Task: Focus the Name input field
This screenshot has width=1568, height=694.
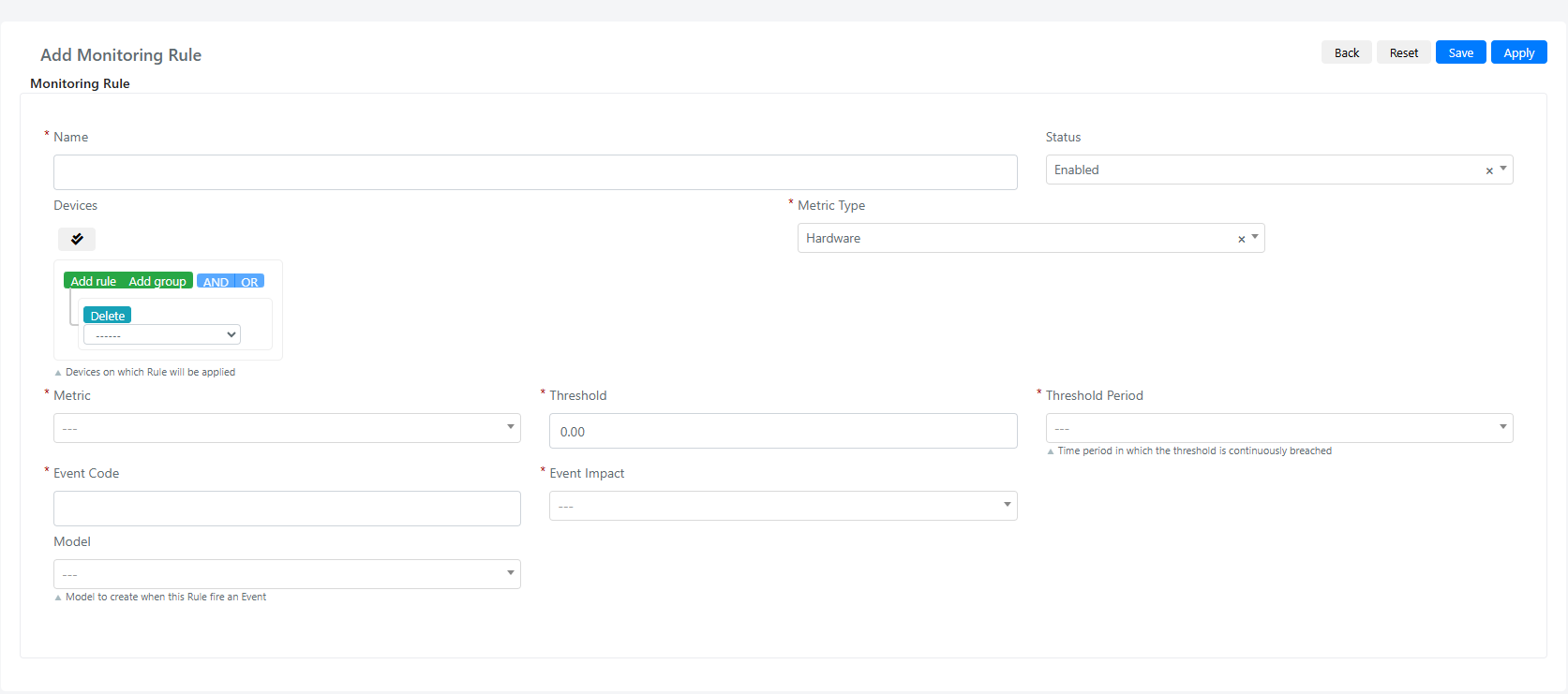Action: [x=535, y=172]
